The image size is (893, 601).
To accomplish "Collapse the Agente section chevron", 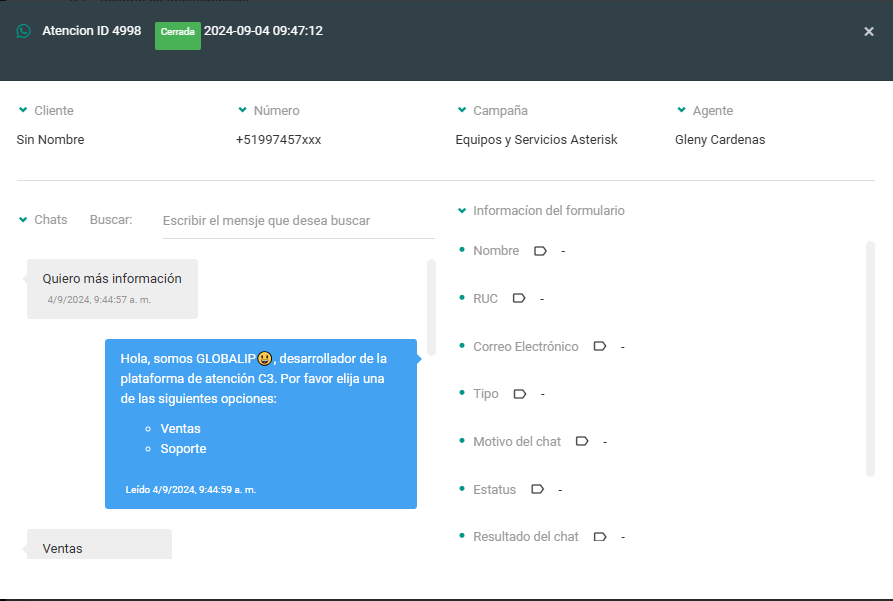I will [681, 110].
